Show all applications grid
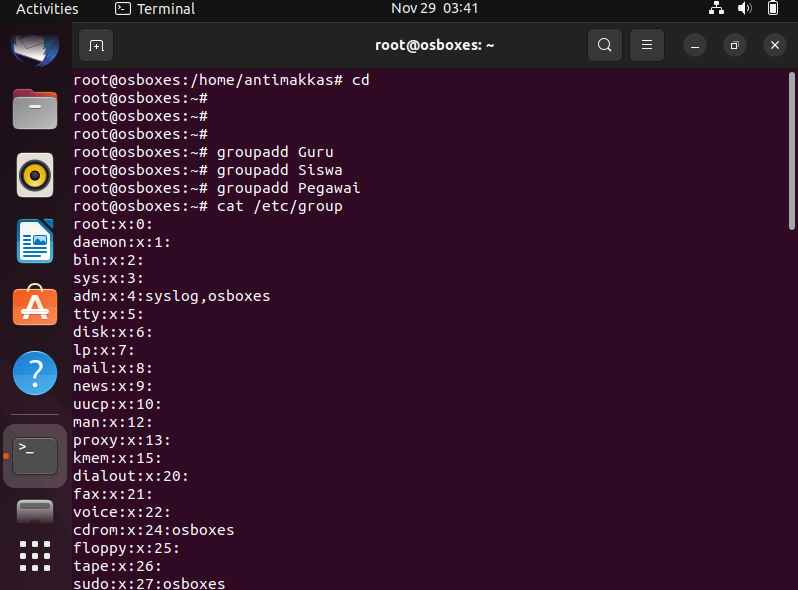This screenshot has height=590, width=798. click(35, 556)
